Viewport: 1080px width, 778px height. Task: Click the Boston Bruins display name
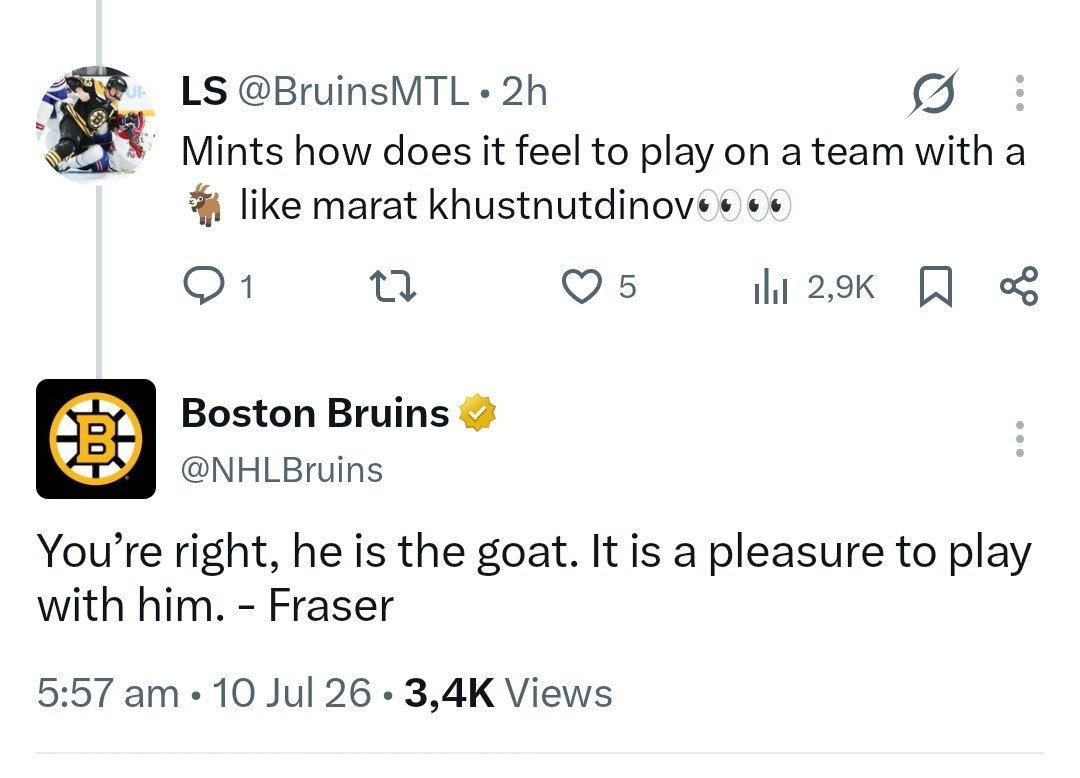[315, 413]
